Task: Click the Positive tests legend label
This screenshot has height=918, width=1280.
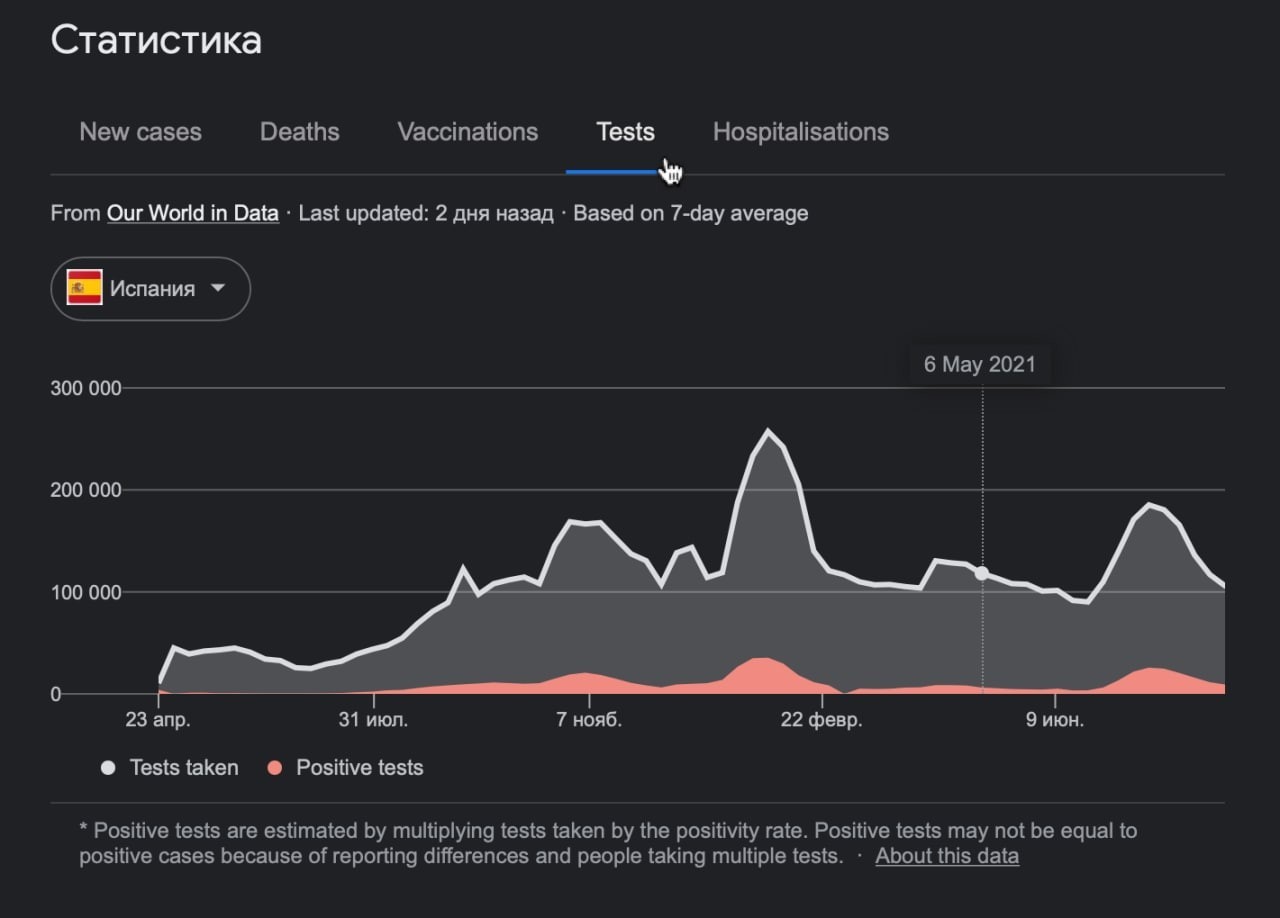Action: click(360, 768)
